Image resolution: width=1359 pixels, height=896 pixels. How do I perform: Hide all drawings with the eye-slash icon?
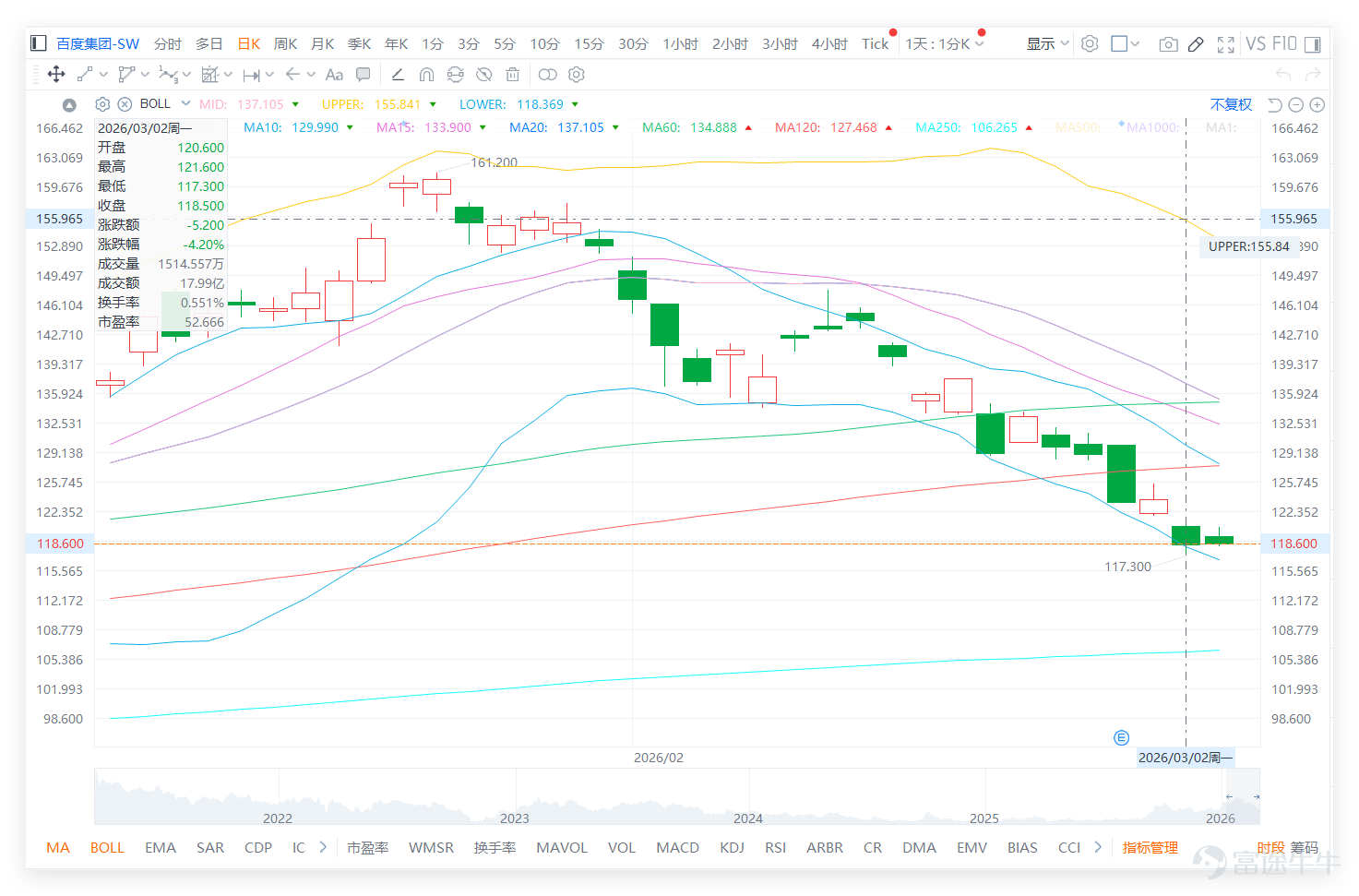tap(483, 75)
